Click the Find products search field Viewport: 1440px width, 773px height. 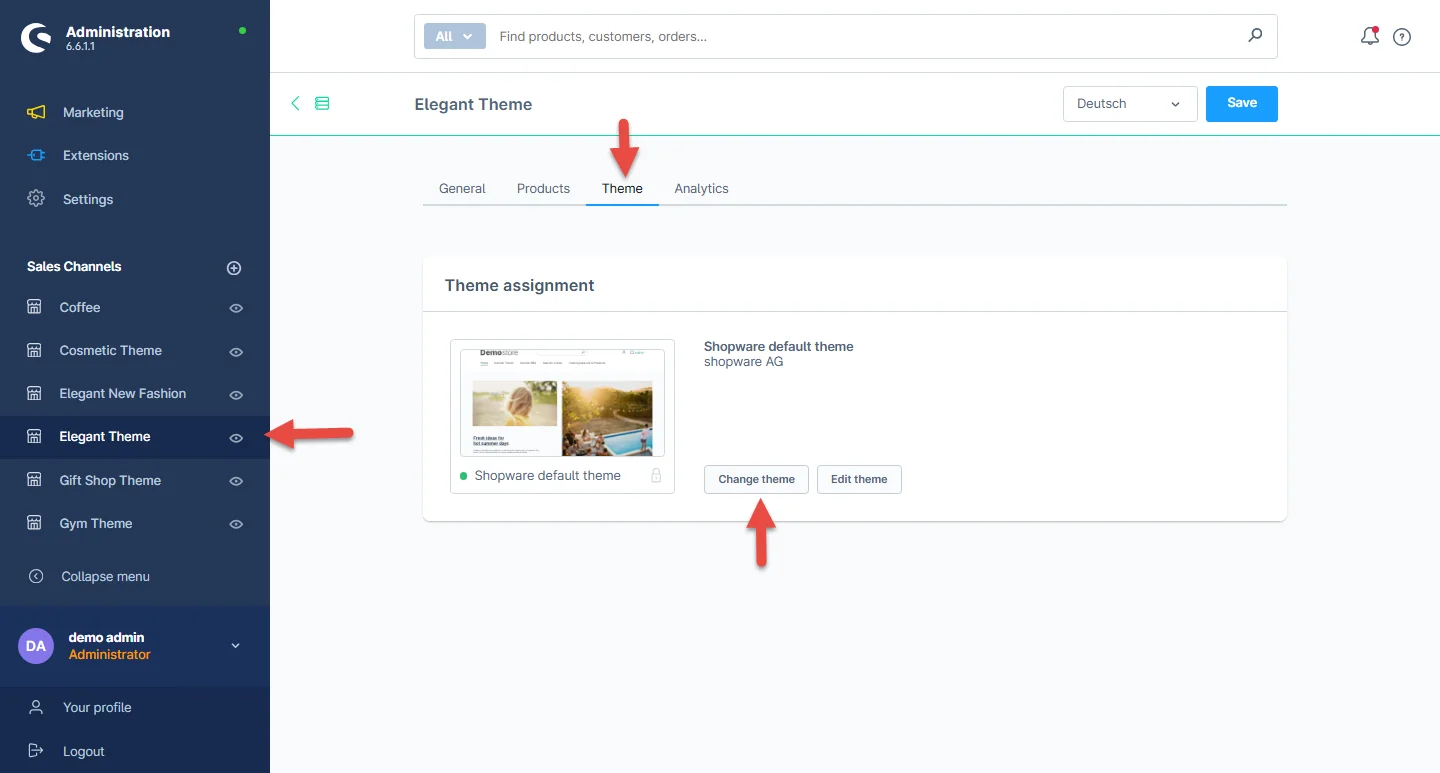click(x=860, y=36)
